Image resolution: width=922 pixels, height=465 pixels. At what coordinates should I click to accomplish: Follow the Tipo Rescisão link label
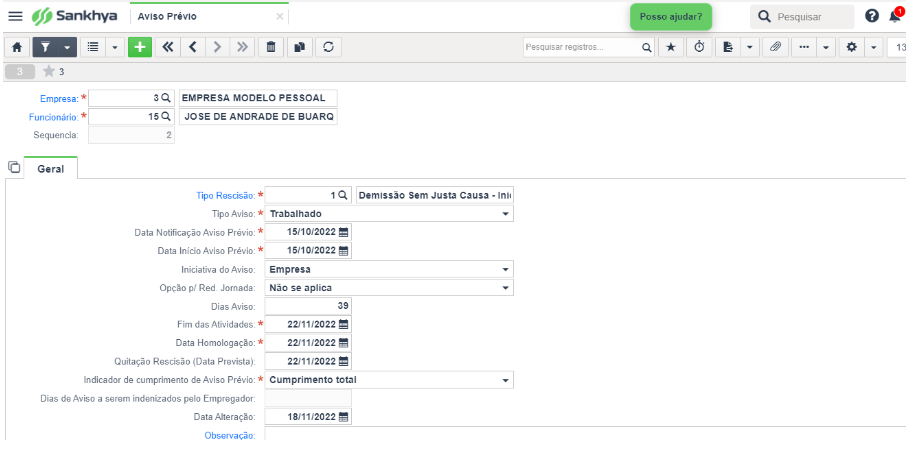click(226, 196)
